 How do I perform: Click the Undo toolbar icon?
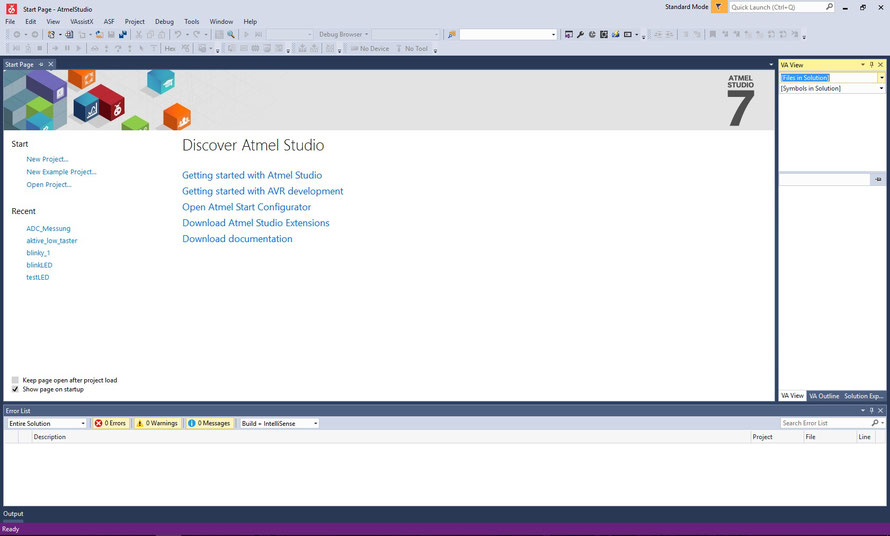(x=178, y=35)
